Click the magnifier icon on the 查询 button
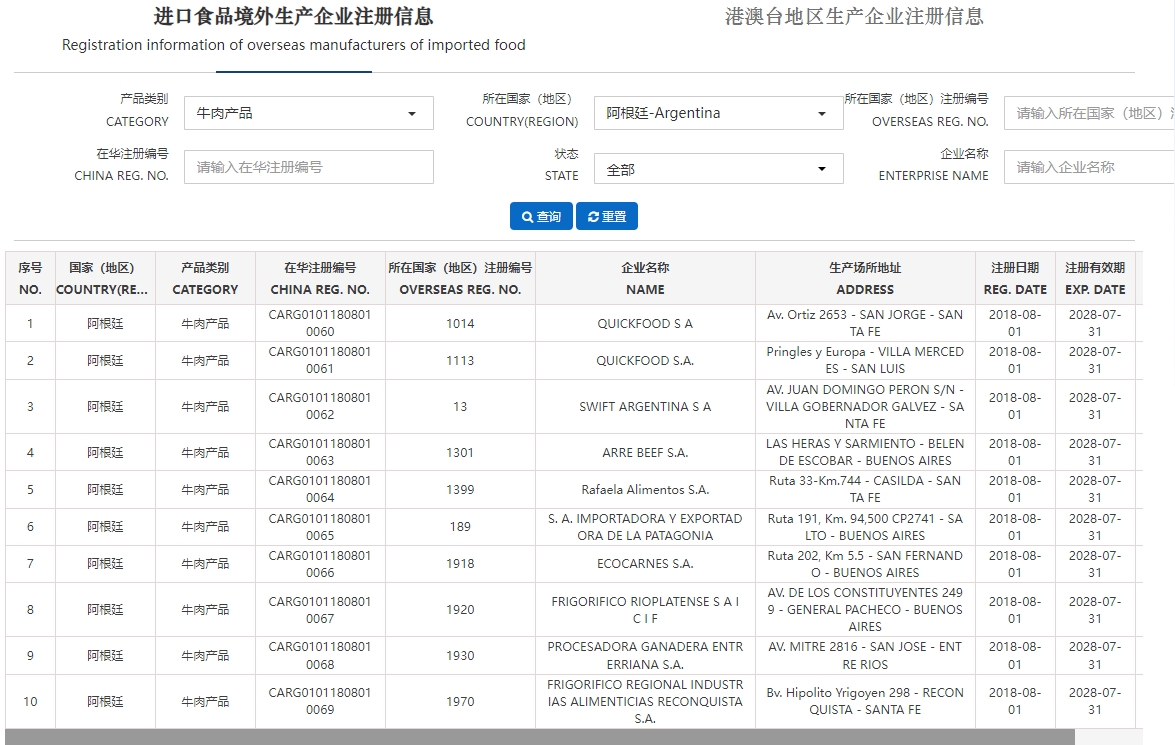Screen dimensions: 1175x745 (528, 216)
